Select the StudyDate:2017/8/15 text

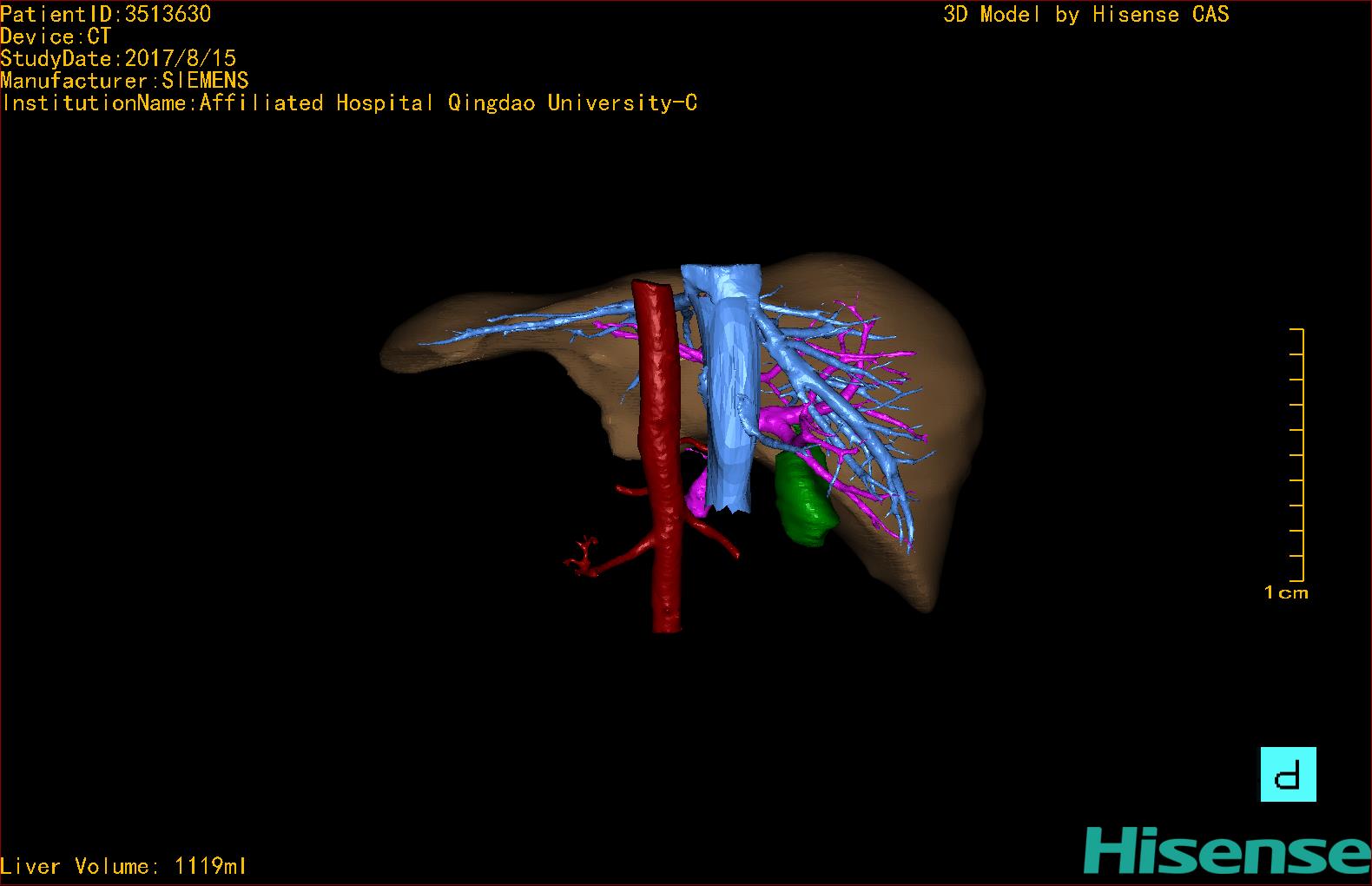pos(118,58)
